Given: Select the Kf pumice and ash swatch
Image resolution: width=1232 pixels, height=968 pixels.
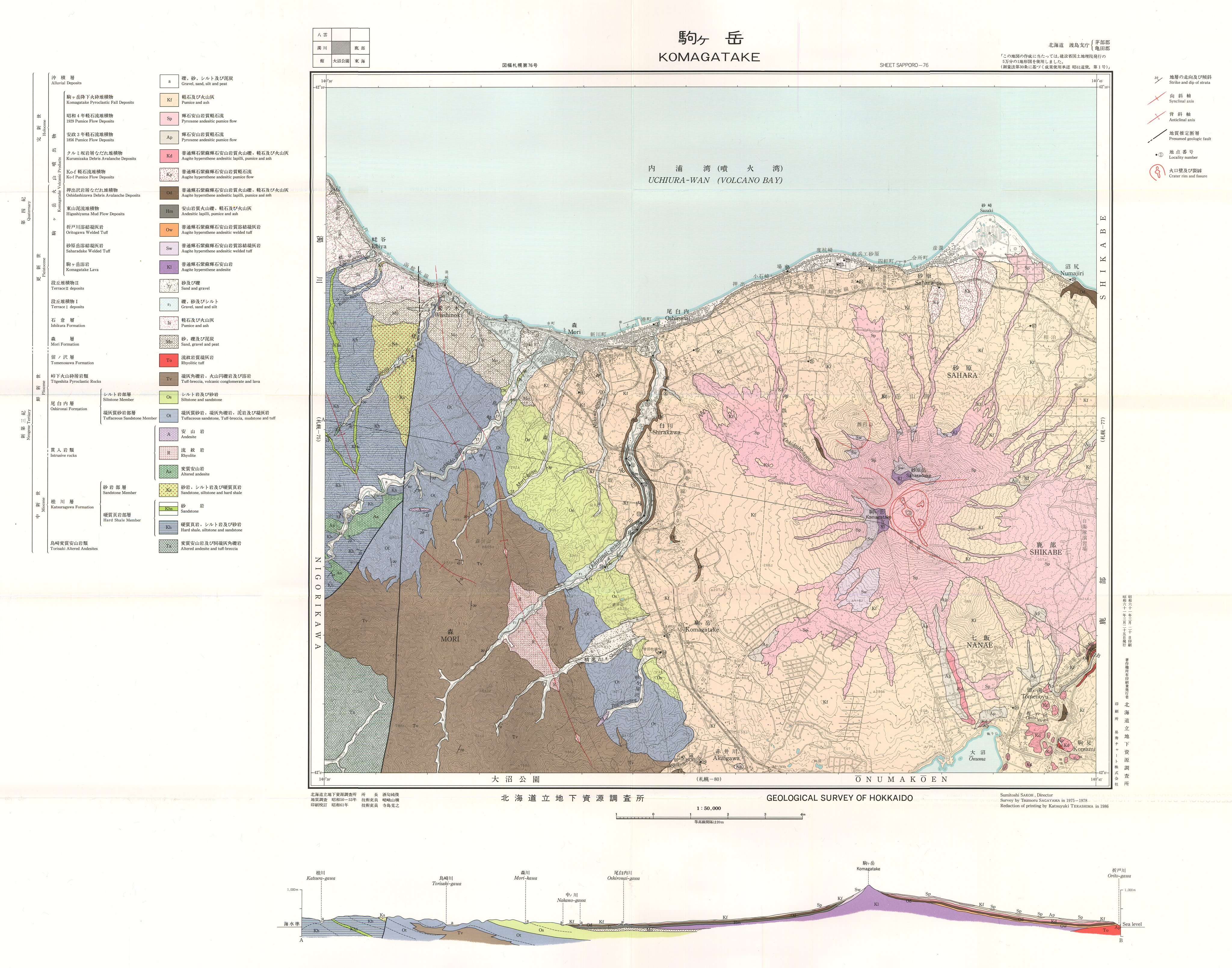Looking at the screenshot, I should pos(169,100).
